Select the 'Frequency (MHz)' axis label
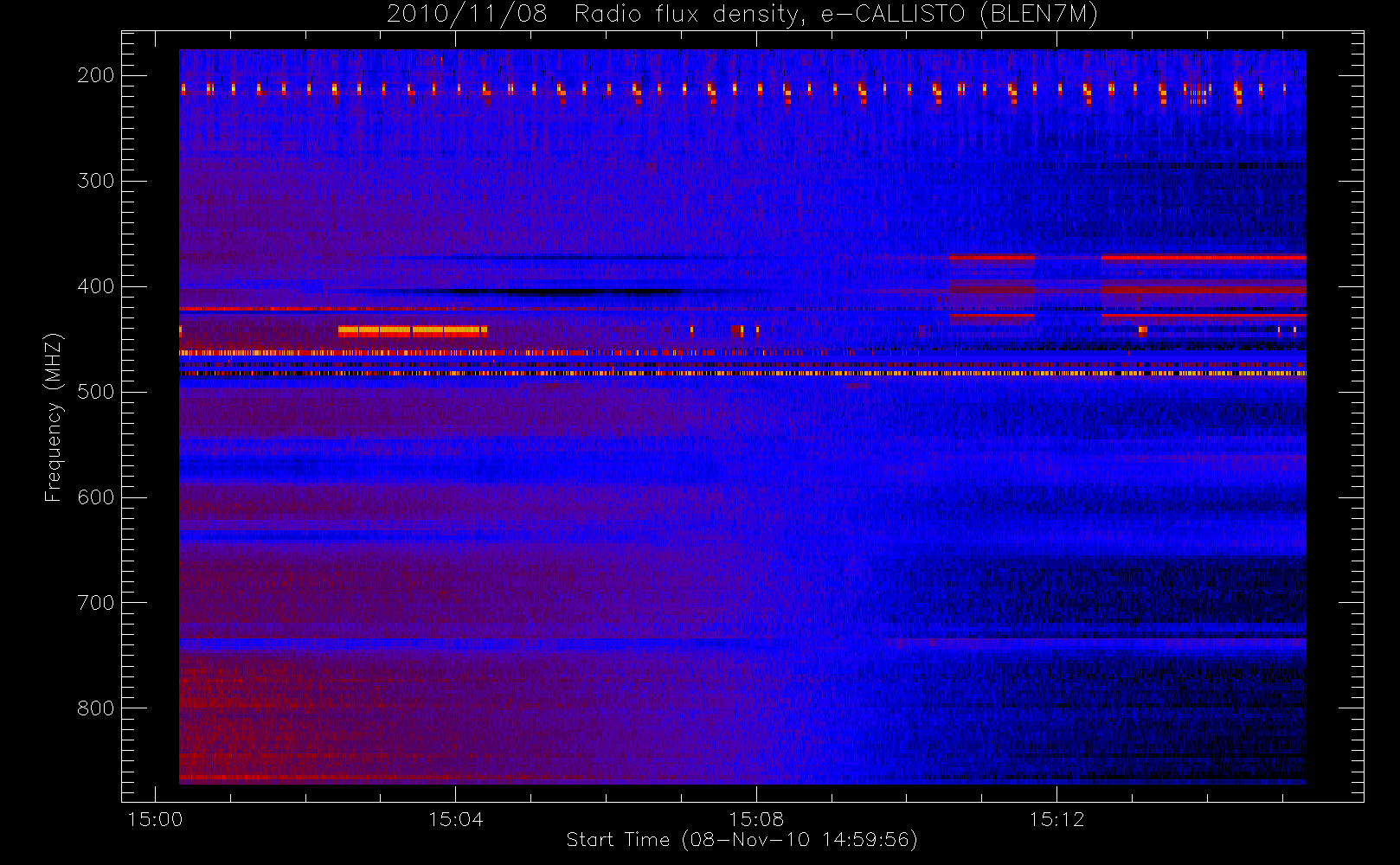Image resolution: width=1400 pixels, height=865 pixels. coord(54,417)
